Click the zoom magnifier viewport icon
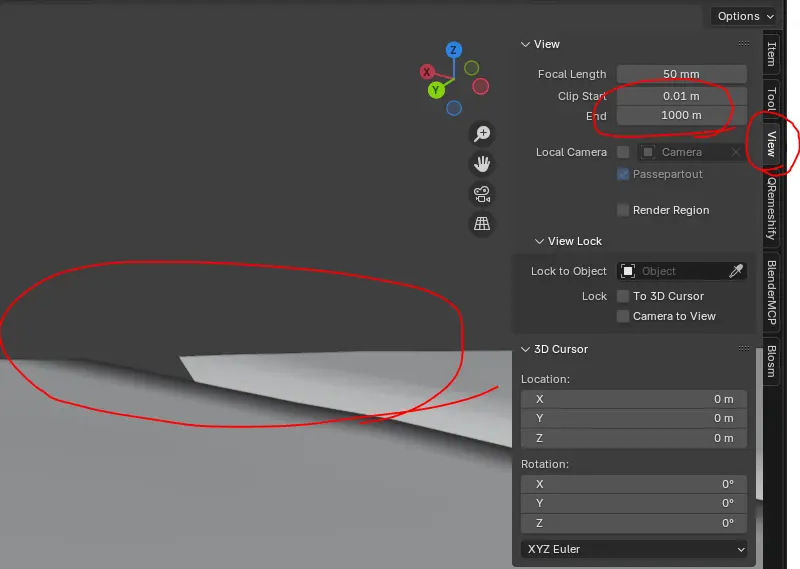Image resolution: width=800 pixels, height=569 pixels. pyautogui.click(x=482, y=134)
